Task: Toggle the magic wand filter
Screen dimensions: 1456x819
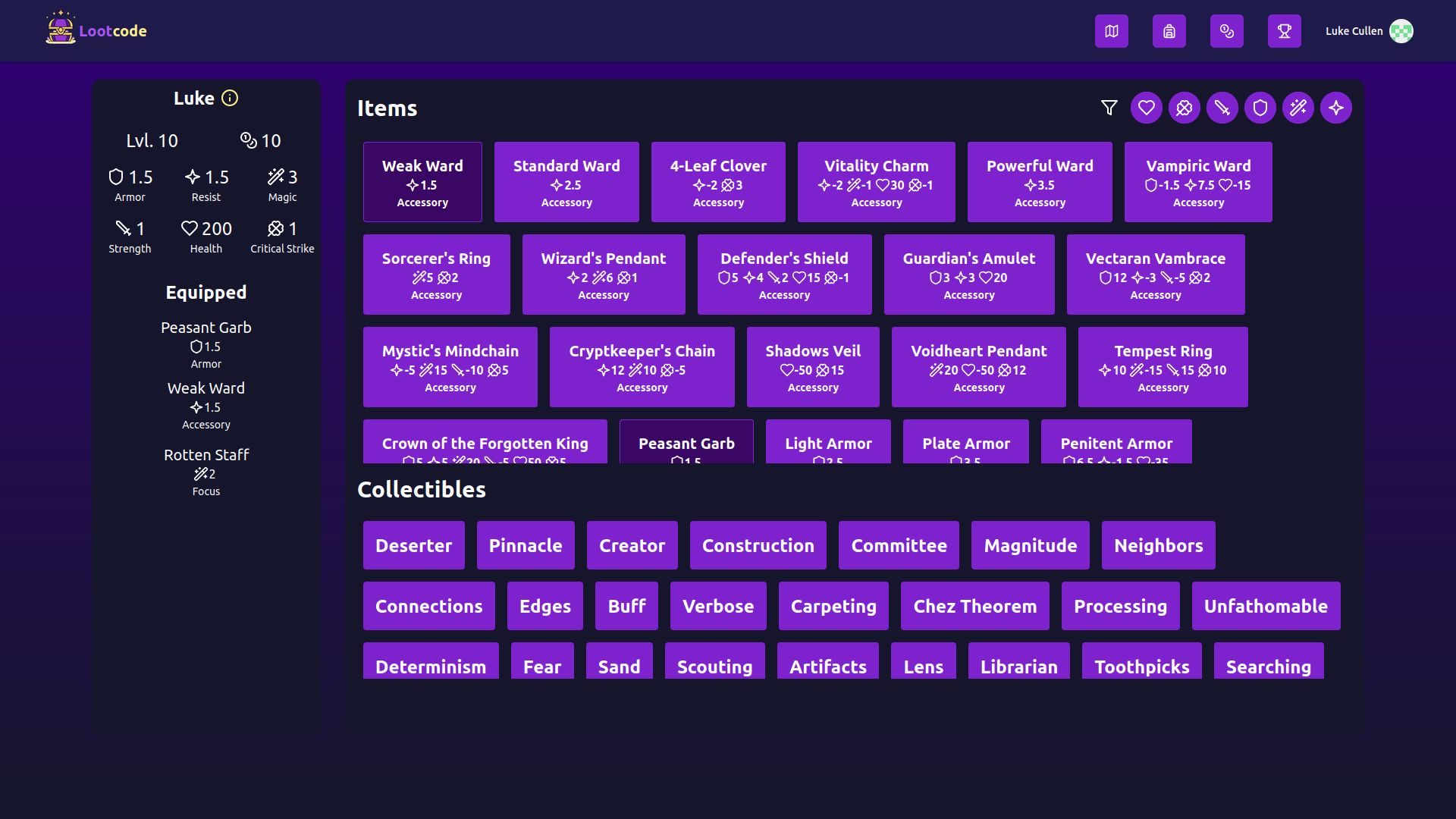Action: 1298,108
